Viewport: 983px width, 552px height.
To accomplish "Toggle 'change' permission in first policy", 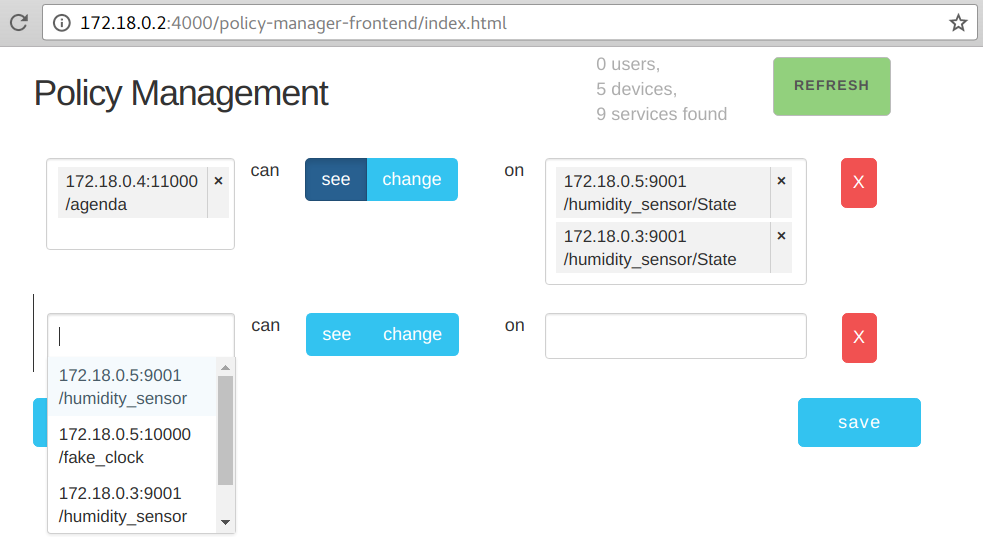I will tap(412, 179).
